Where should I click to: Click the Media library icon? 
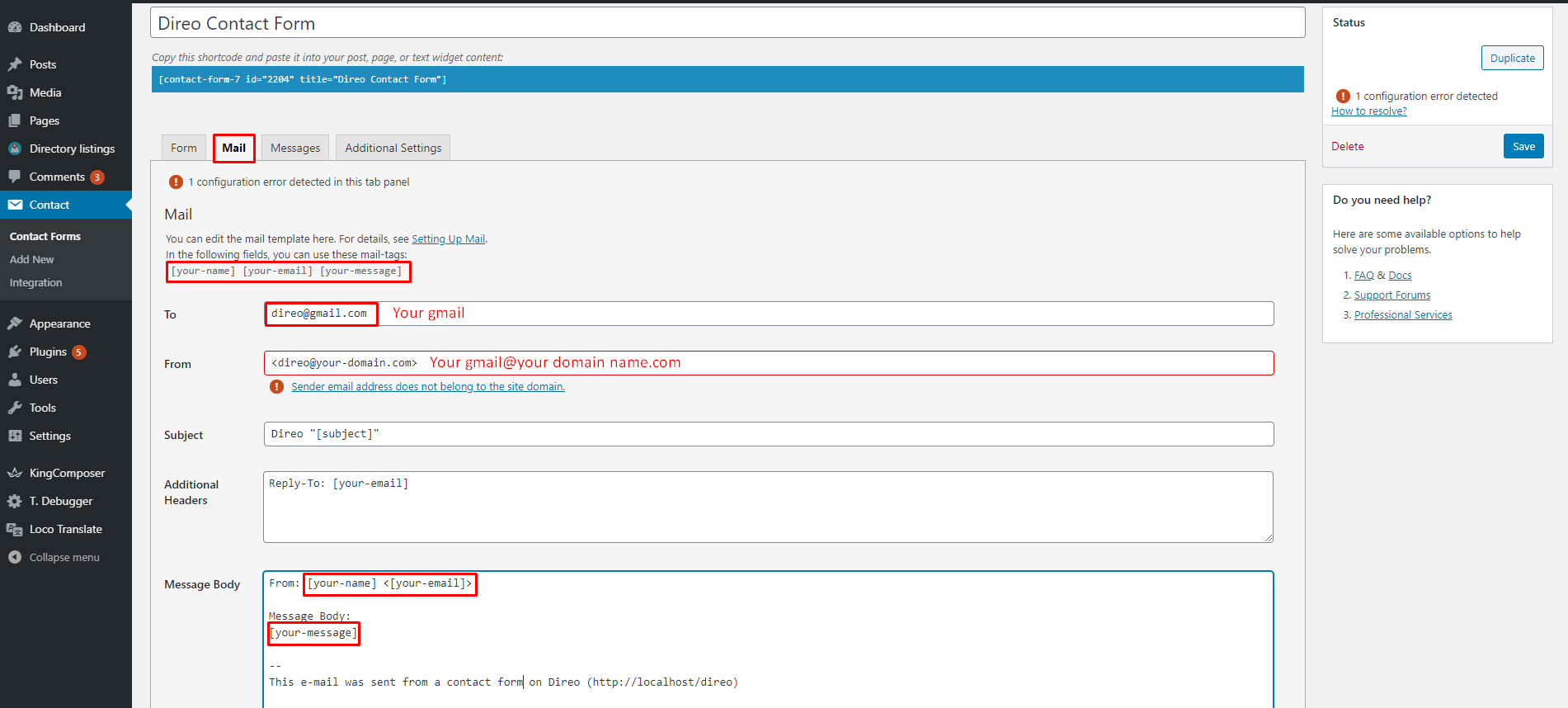pos(15,92)
